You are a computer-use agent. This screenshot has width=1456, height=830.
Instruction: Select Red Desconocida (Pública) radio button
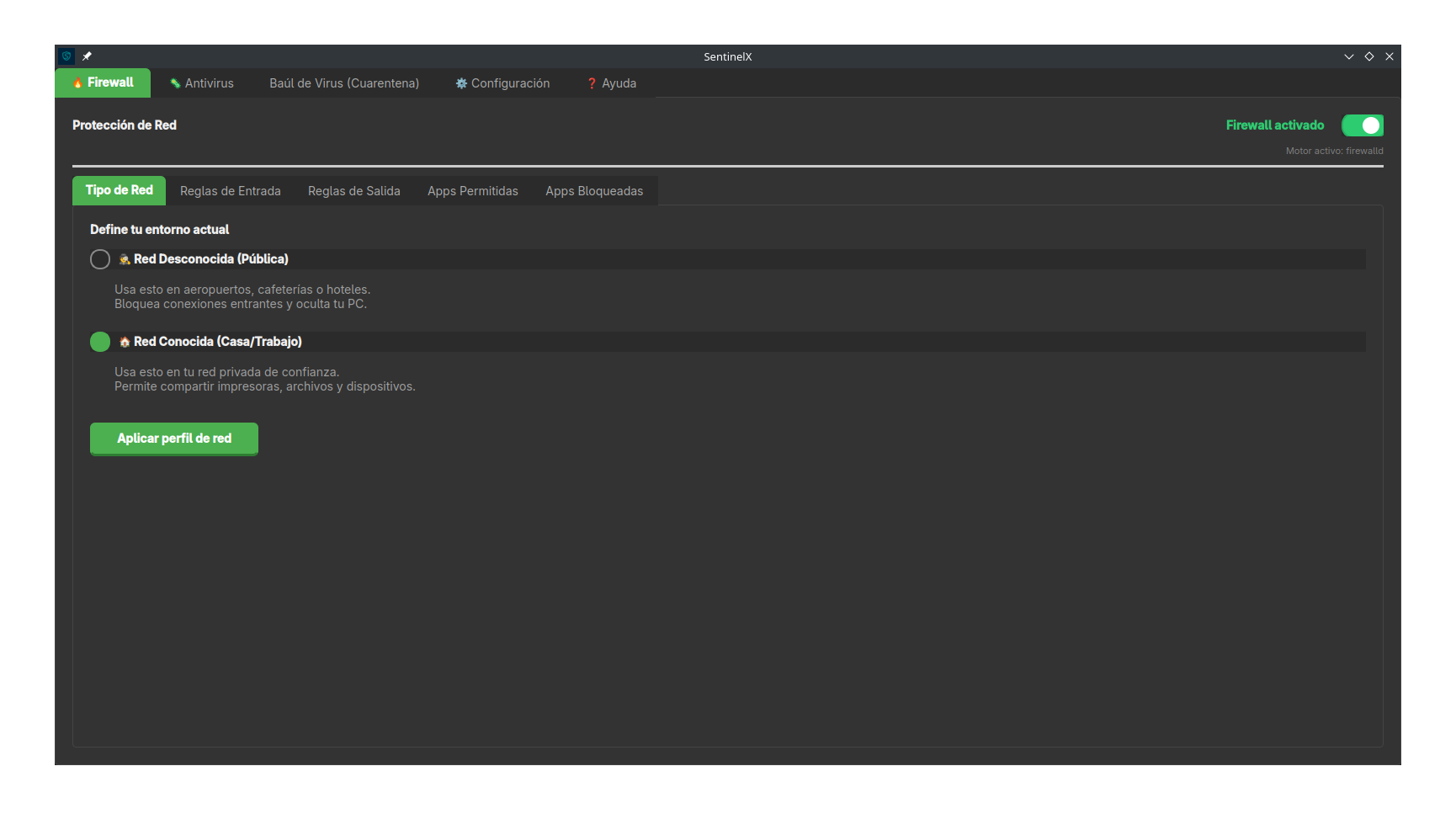100,259
